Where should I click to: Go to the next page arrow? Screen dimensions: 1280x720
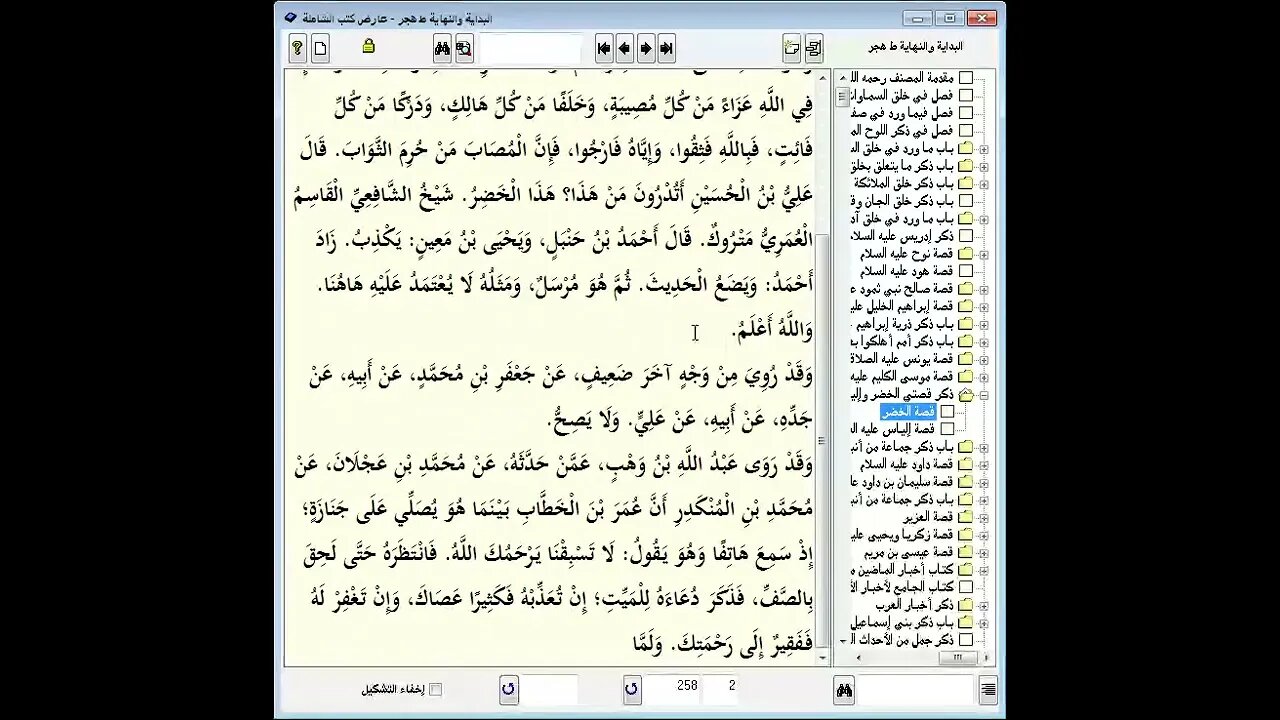coord(646,48)
